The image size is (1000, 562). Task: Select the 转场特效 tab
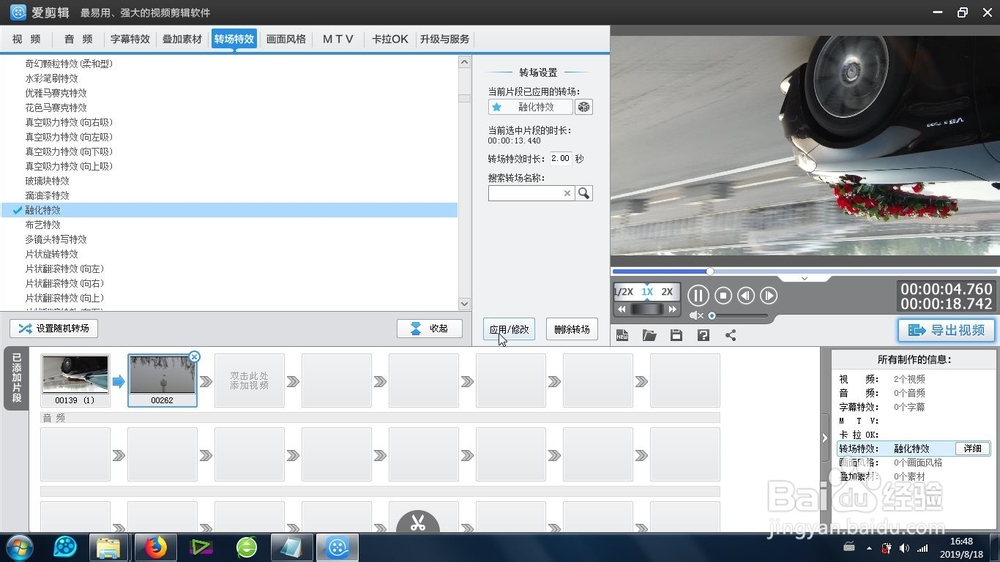pos(234,39)
